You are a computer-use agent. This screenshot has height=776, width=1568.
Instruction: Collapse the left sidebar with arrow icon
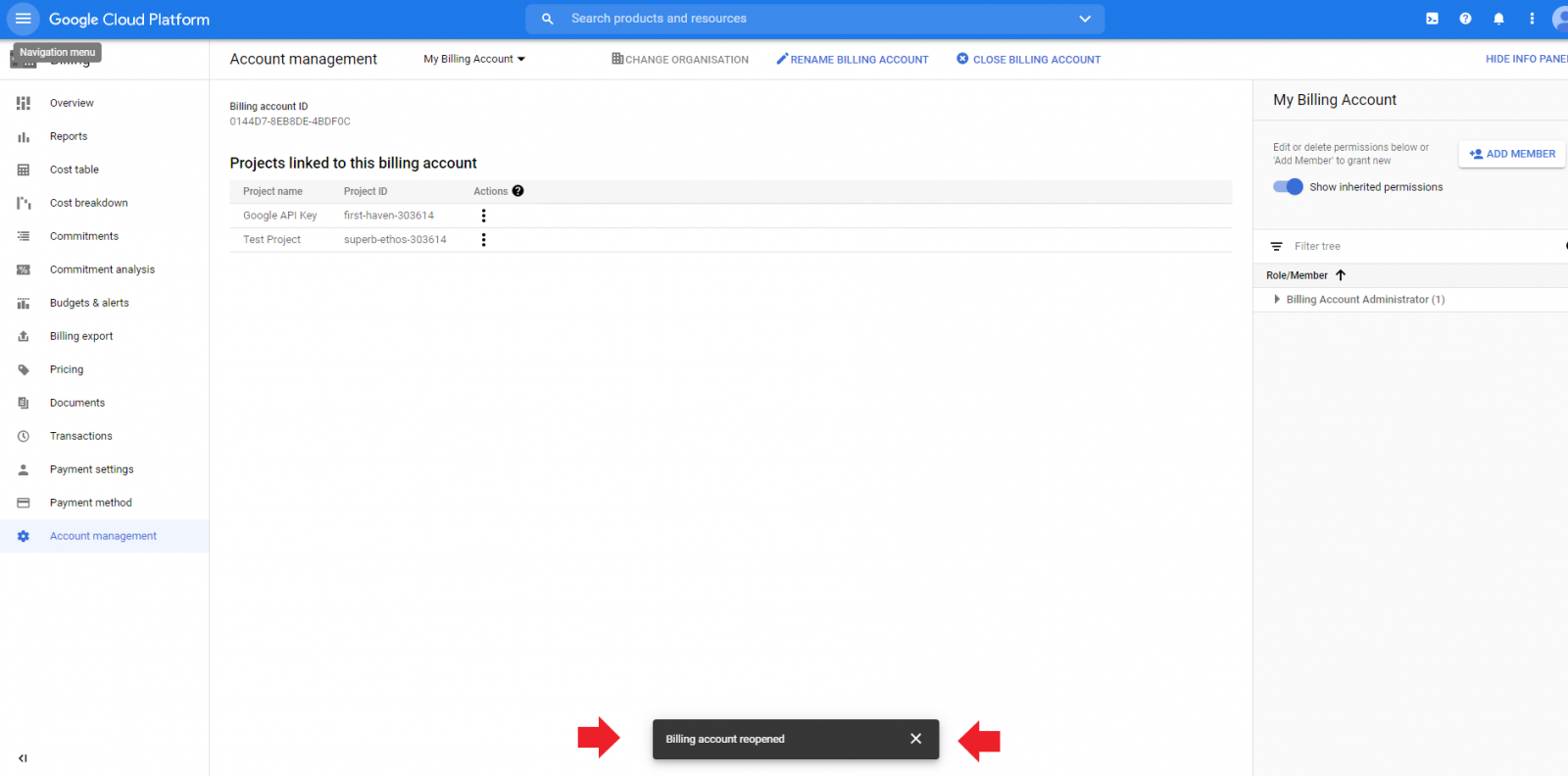coord(23,758)
